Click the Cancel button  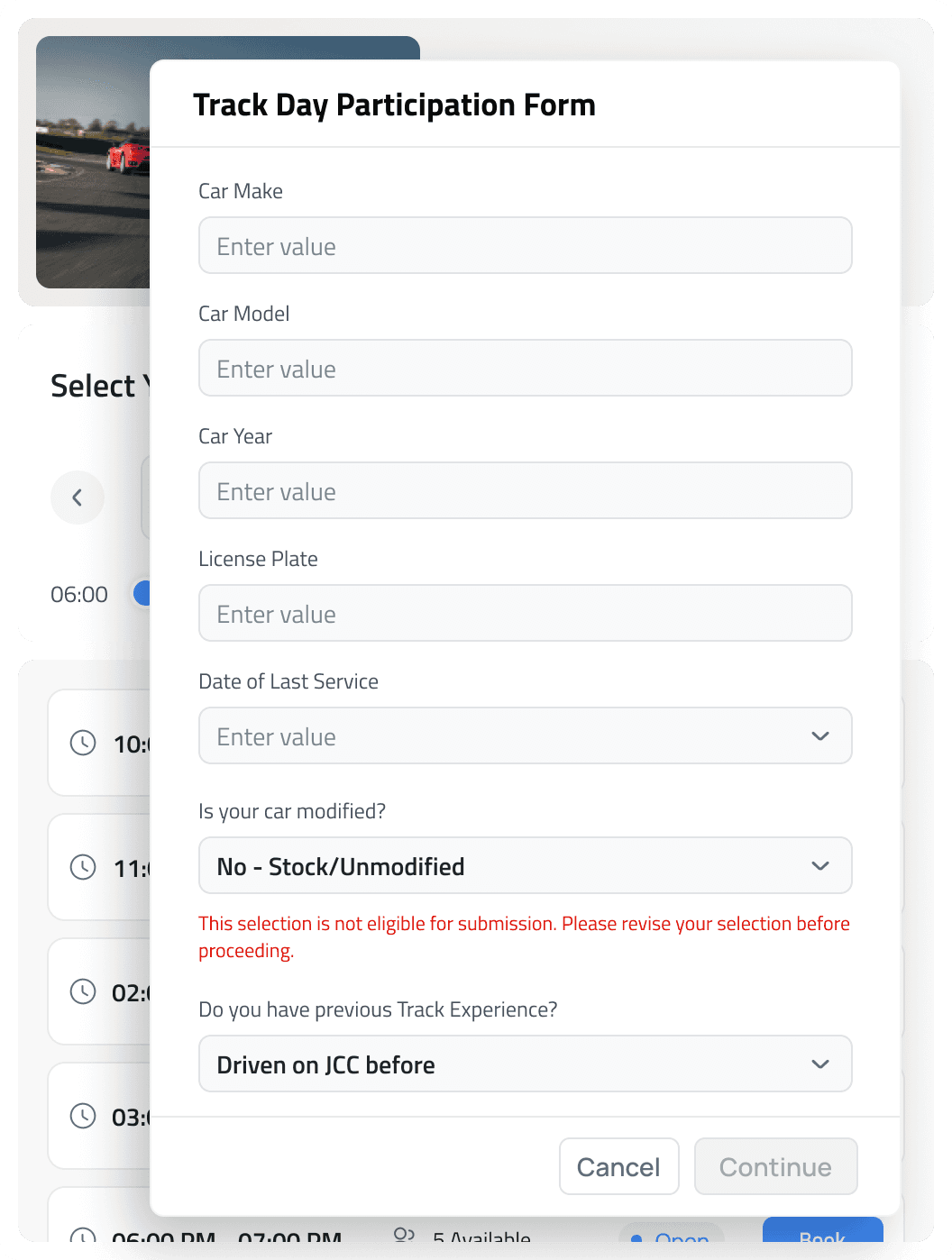pyautogui.click(x=618, y=1165)
